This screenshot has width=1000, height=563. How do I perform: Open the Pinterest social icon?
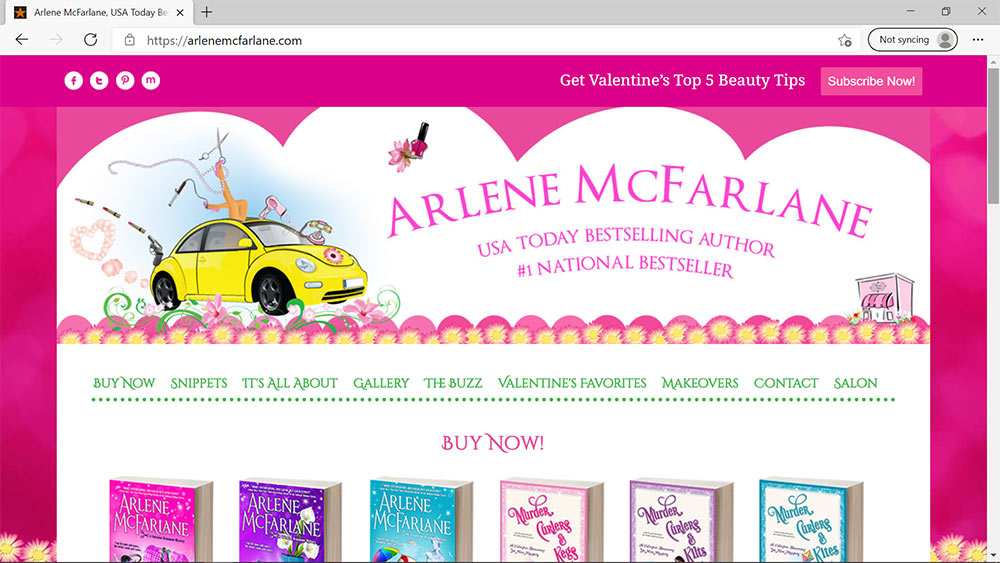[125, 81]
